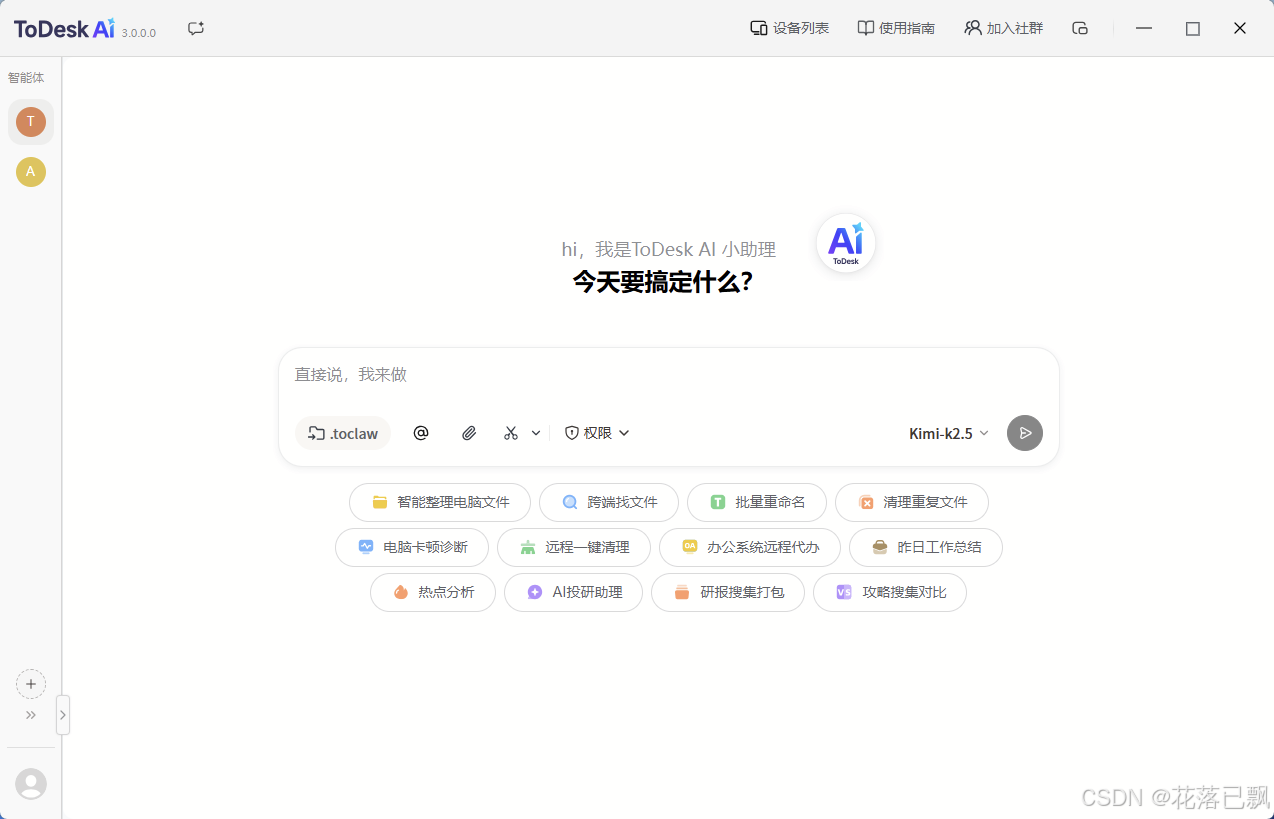Expand sidebar with double-arrow icon
Viewport: 1274px width, 819px height.
click(x=31, y=715)
